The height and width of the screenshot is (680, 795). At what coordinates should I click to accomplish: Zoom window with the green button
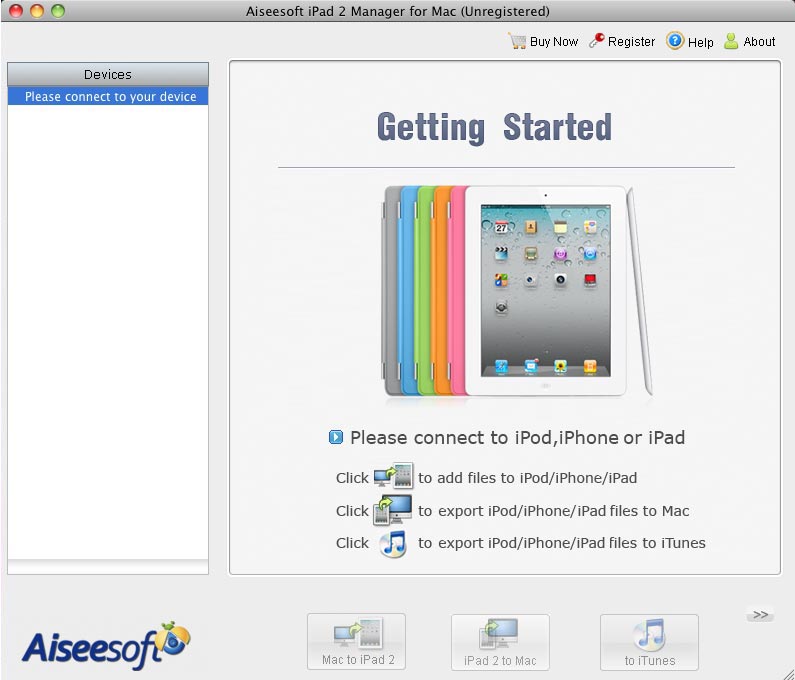58,11
